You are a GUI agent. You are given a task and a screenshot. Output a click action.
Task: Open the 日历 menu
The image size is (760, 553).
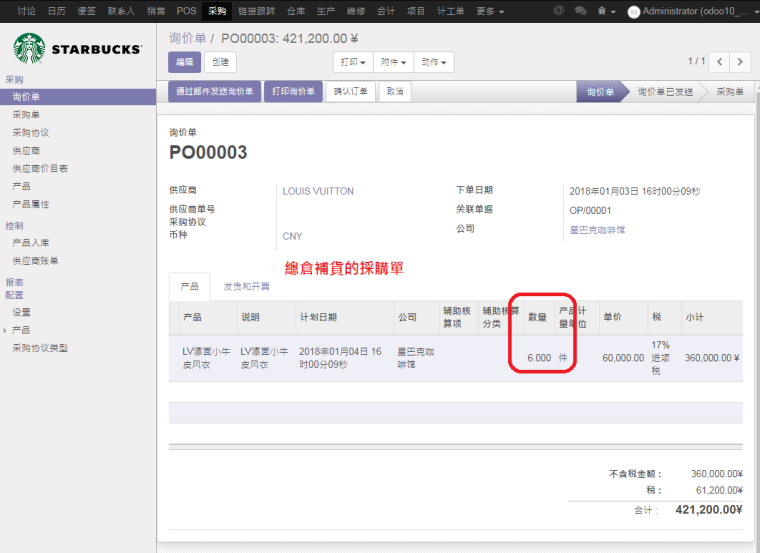click(x=56, y=11)
